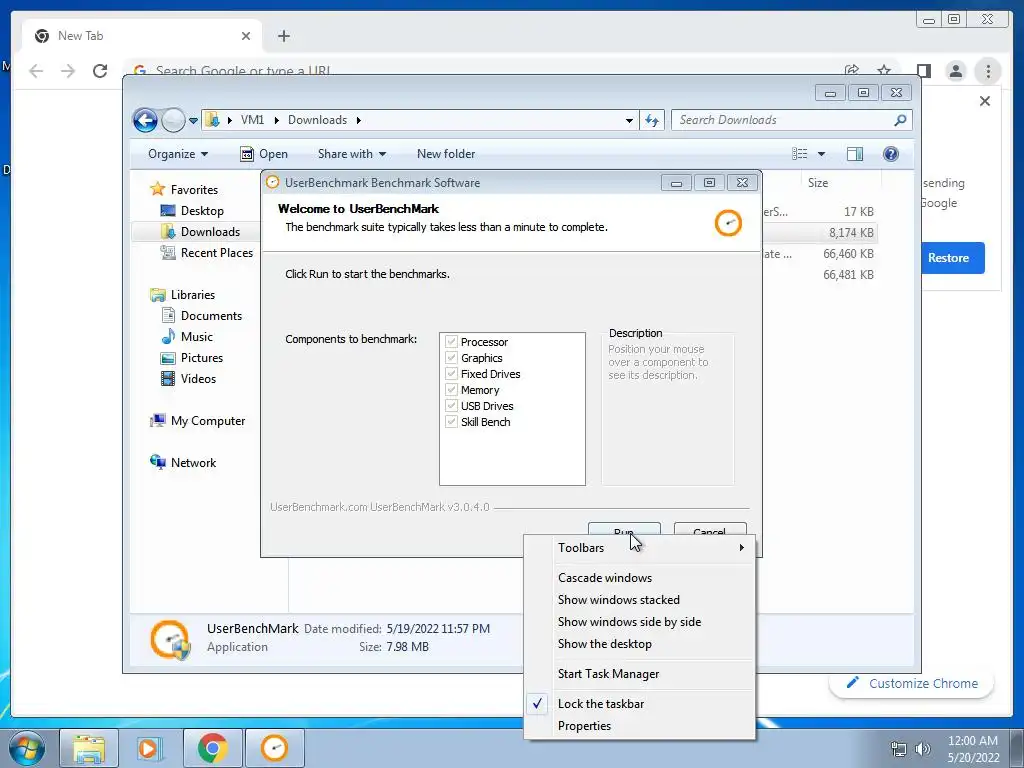Click the UserBenchmark title bar icon
Viewport: 1024px width, 768px height.
pos(272,183)
